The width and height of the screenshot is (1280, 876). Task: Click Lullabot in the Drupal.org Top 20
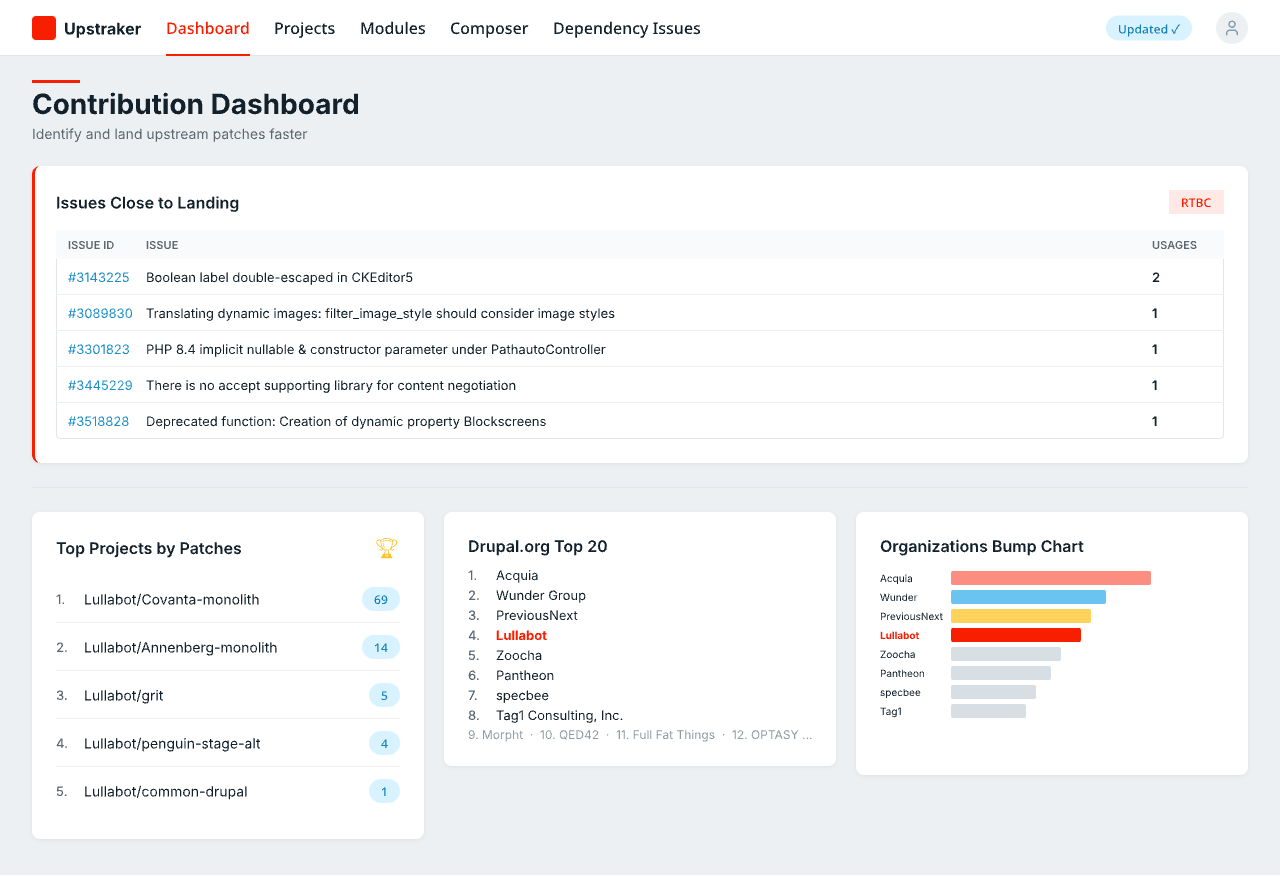tap(521, 635)
